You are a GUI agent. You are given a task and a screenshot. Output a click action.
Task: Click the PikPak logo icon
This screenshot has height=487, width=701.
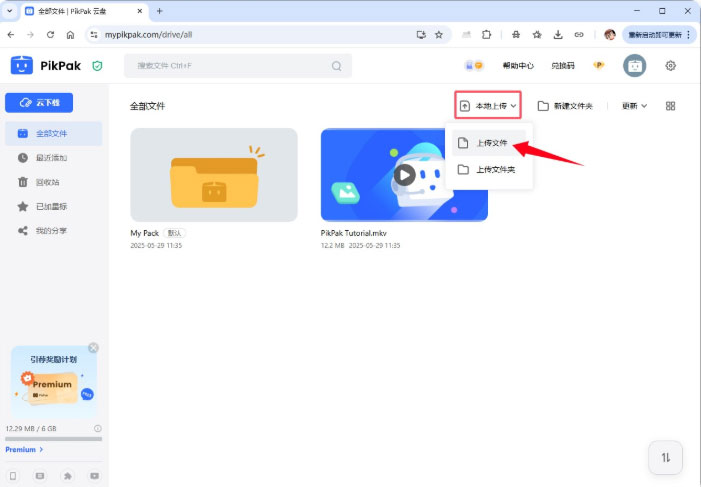tap(21, 65)
